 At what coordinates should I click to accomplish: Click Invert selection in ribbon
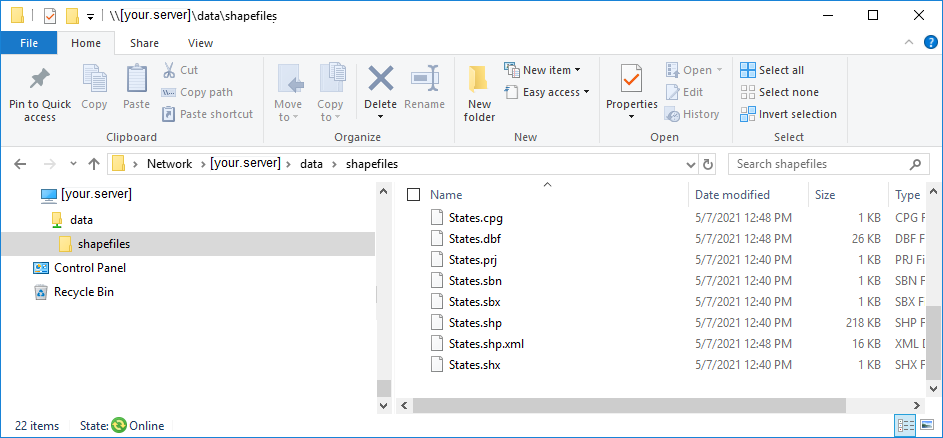point(788,114)
